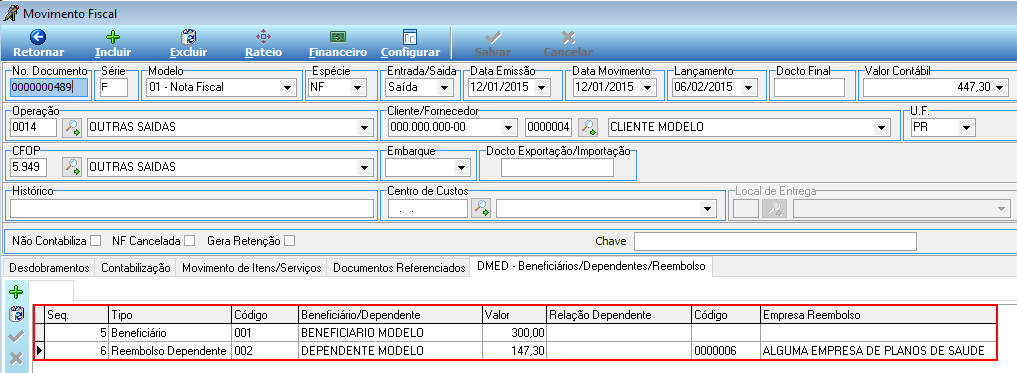Expand the Embarque dropdown
1017x373 pixels.
(x=462, y=168)
